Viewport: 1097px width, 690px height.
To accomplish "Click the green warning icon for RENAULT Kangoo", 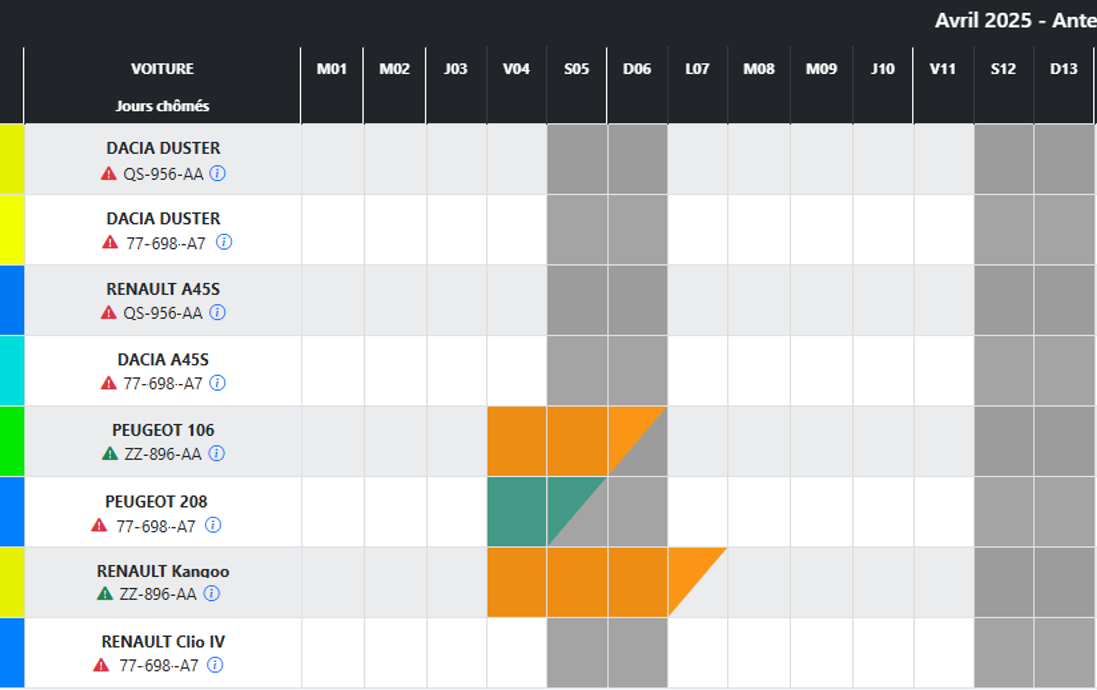I will [x=105, y=594].
